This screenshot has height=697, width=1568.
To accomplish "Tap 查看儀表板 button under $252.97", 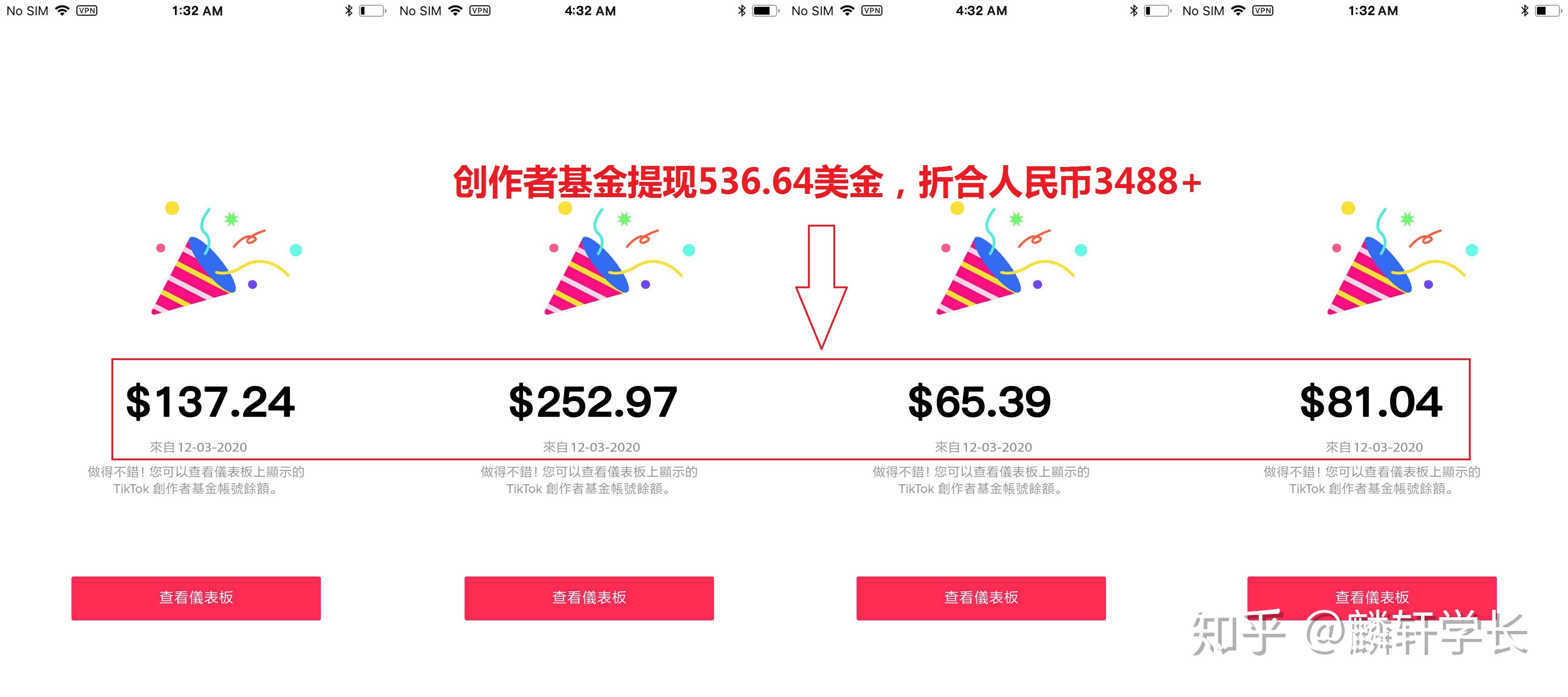I will (589, 598).
